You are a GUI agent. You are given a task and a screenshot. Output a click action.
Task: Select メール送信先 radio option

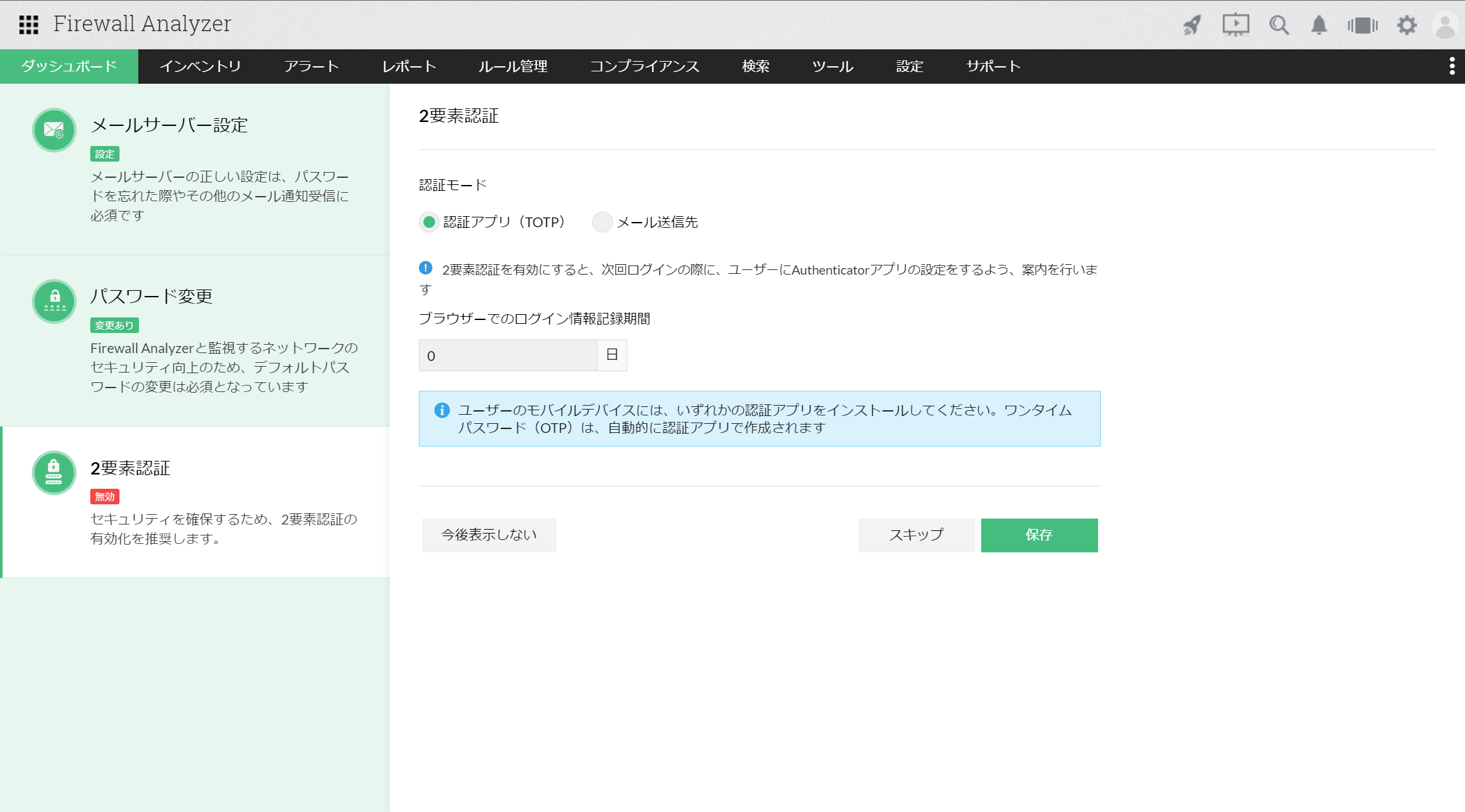[602, 222]
